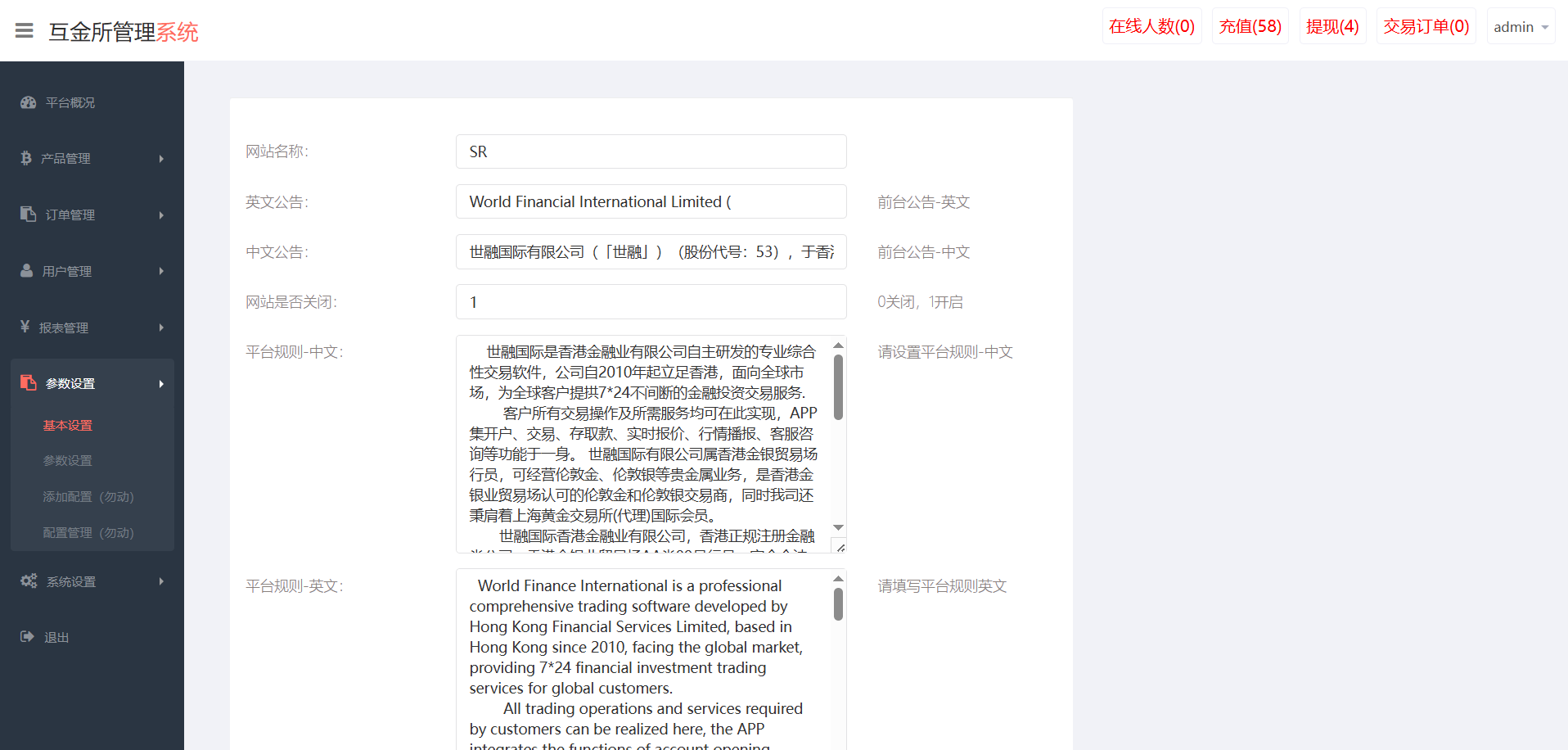Click the user icon for 用户管理
The width and height of the screenshot is (1568, 750).
[x=27, y=270]
